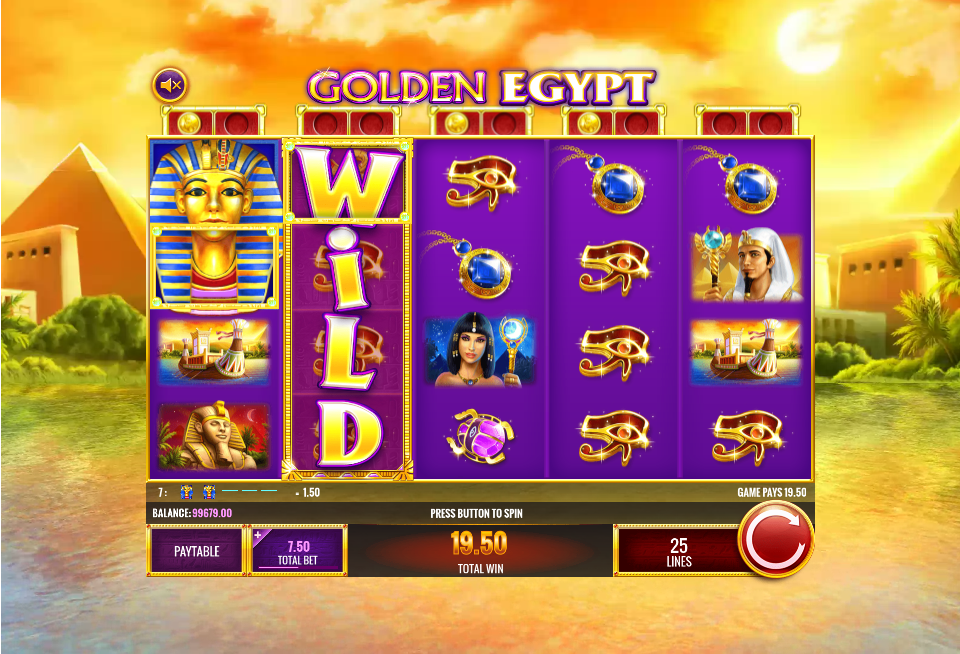Click the expanded WILD reel
The height and width of the screenshot is (654, 960).
tap(347, 309)
